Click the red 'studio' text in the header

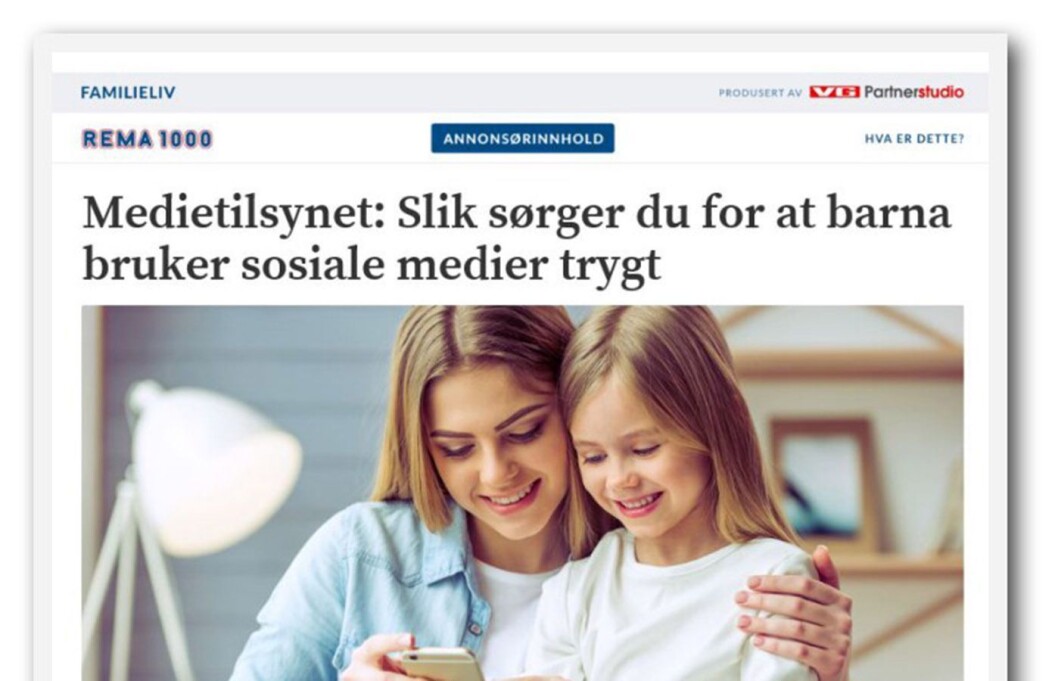941,92
